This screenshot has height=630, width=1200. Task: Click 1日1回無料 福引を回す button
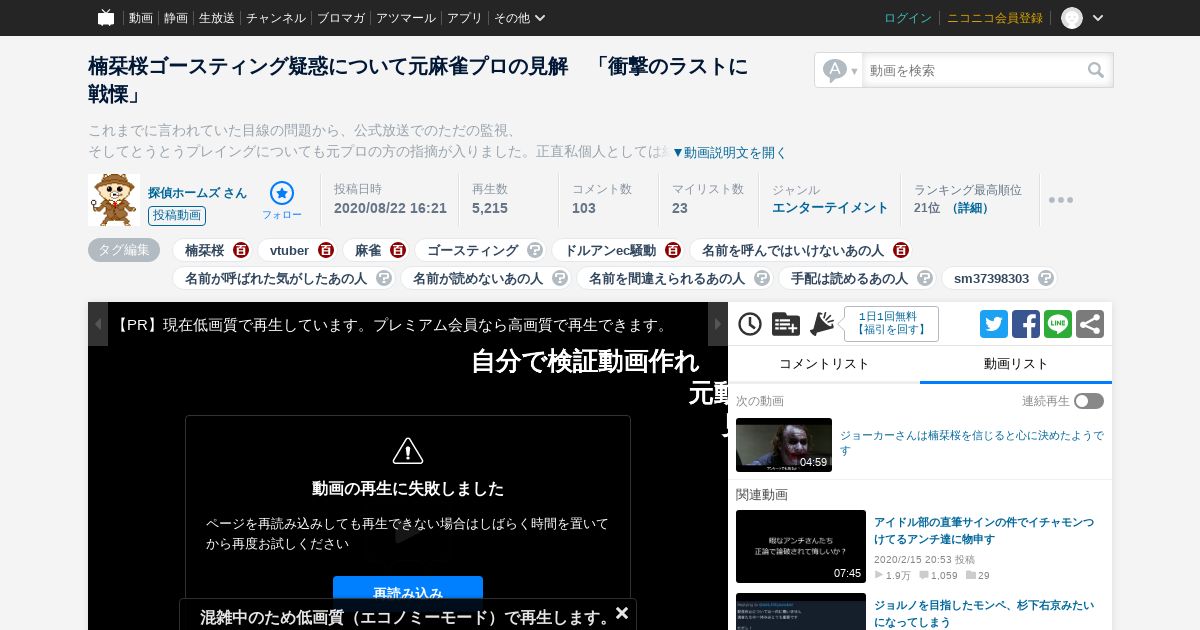click(x=891, y=324)
